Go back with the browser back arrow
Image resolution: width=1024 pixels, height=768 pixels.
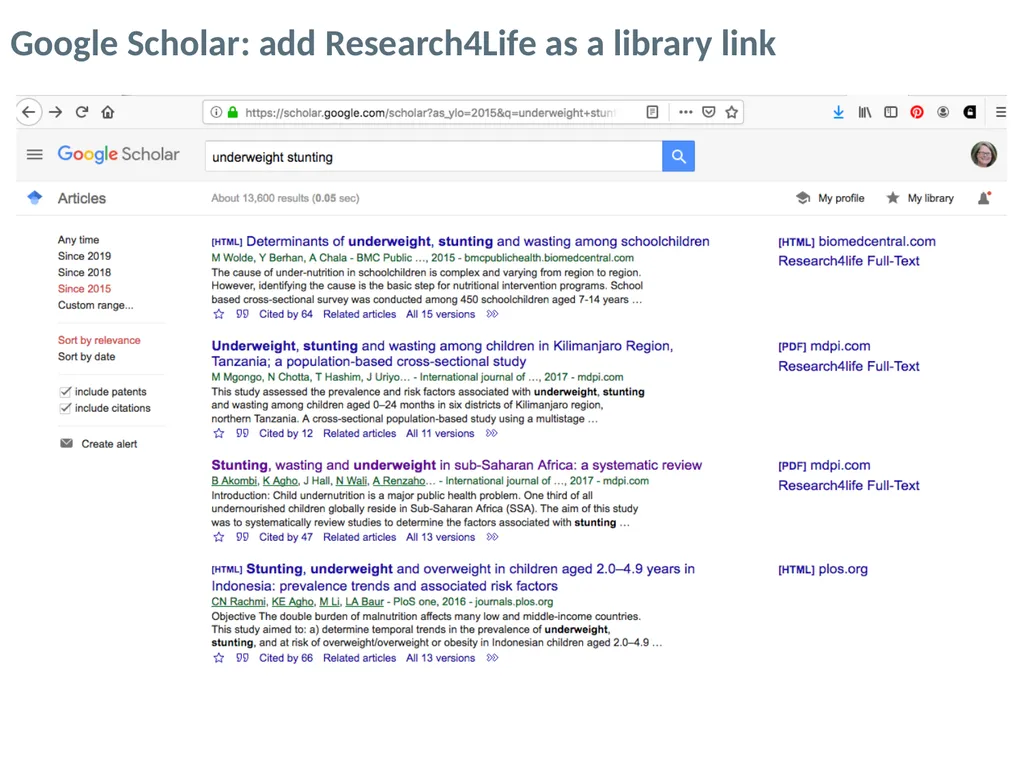click(29, 112)
